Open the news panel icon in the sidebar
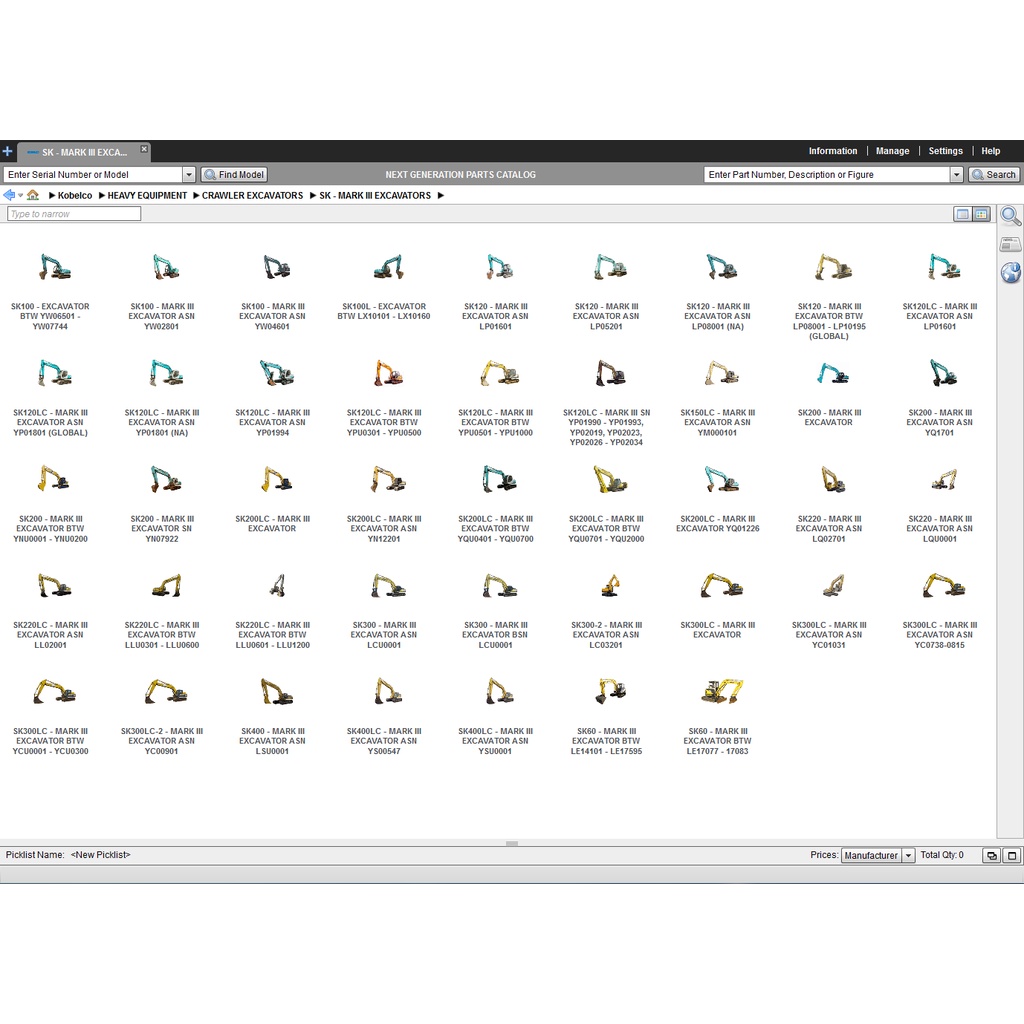The width and height of the screenshot is (1024, 1024). click(x=1010, y=244)
